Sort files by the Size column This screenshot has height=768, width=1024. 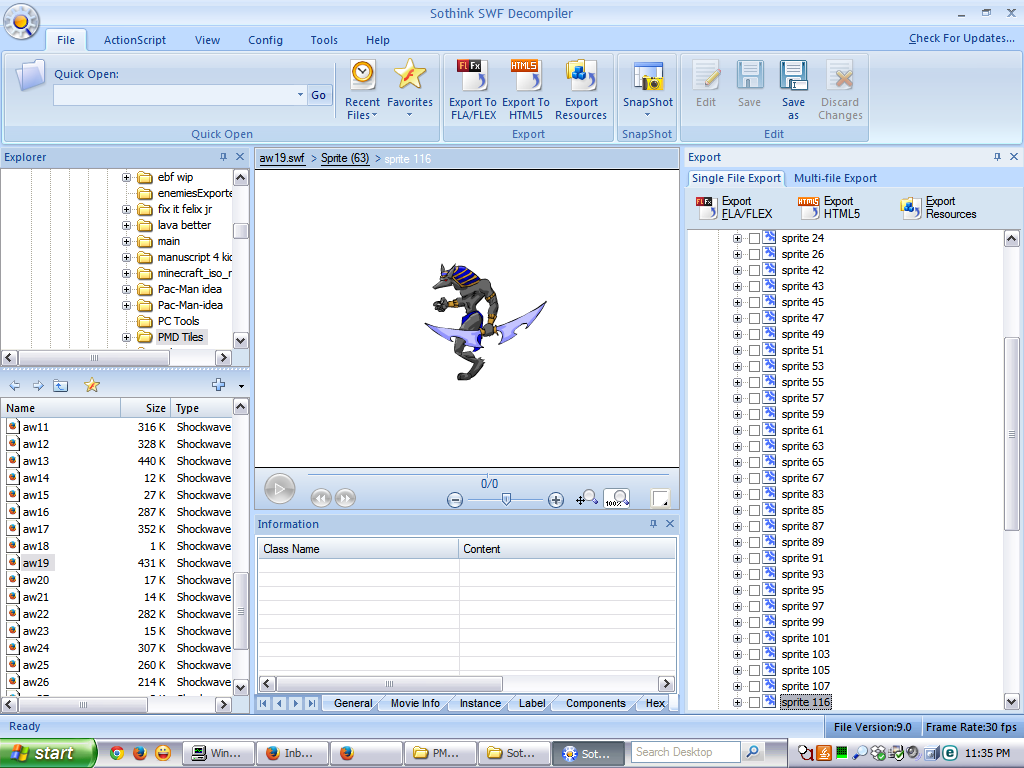pos(146,408)
